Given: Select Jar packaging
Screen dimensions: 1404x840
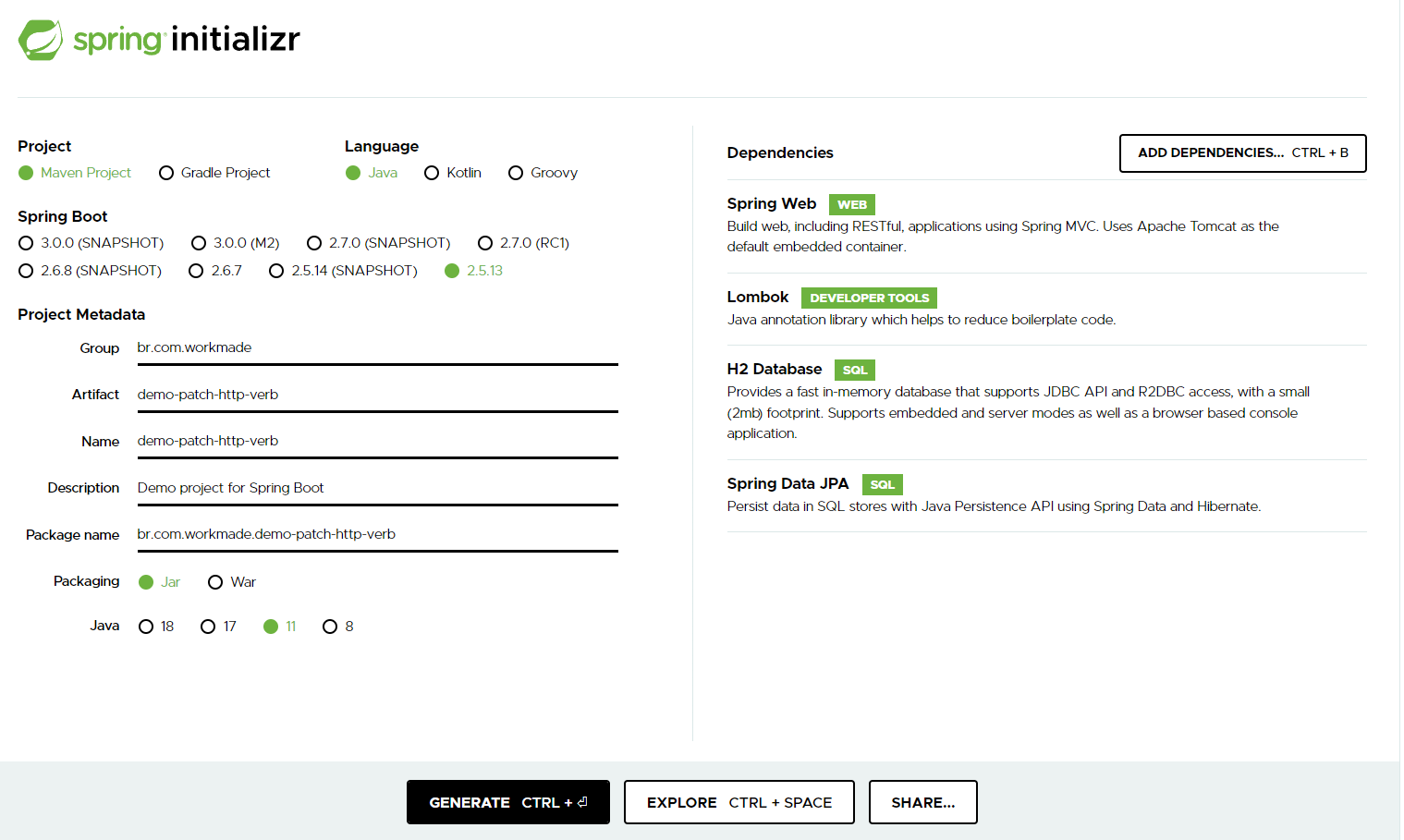Looking at the screenshot, I should point(159,582).
